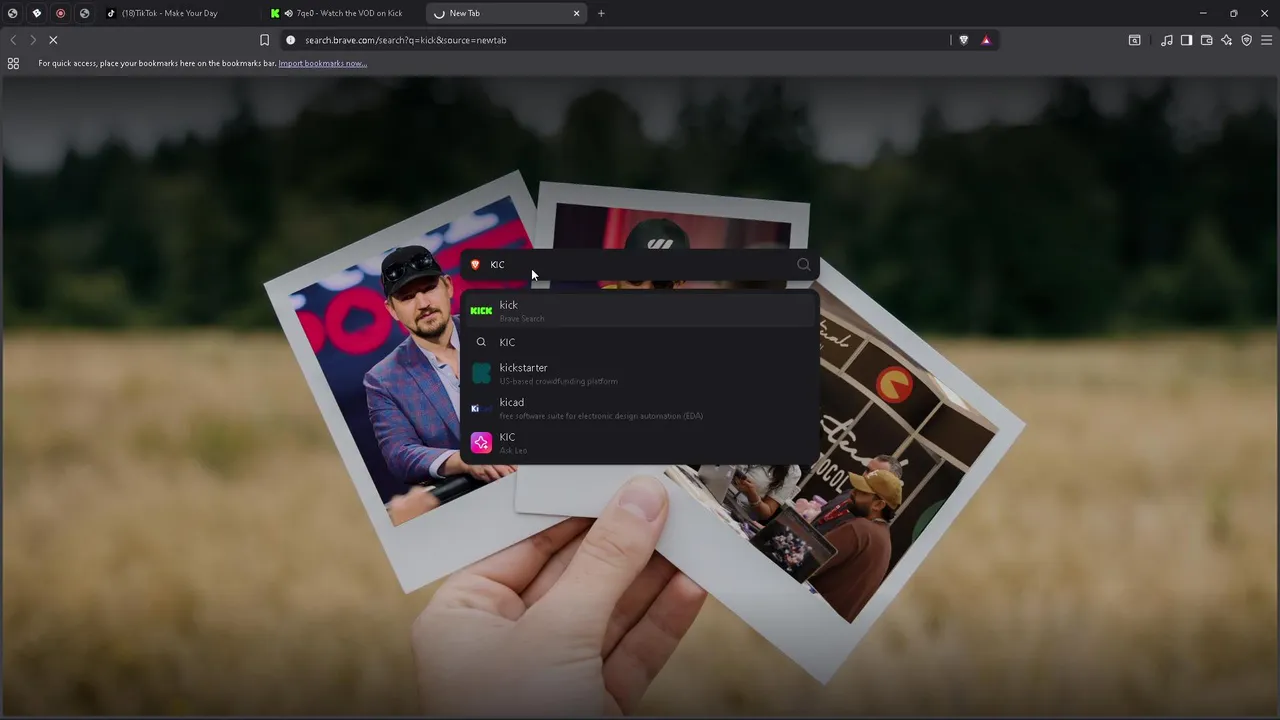
Task: Choose the kick Brave Search suggestion
Action: 640,311
